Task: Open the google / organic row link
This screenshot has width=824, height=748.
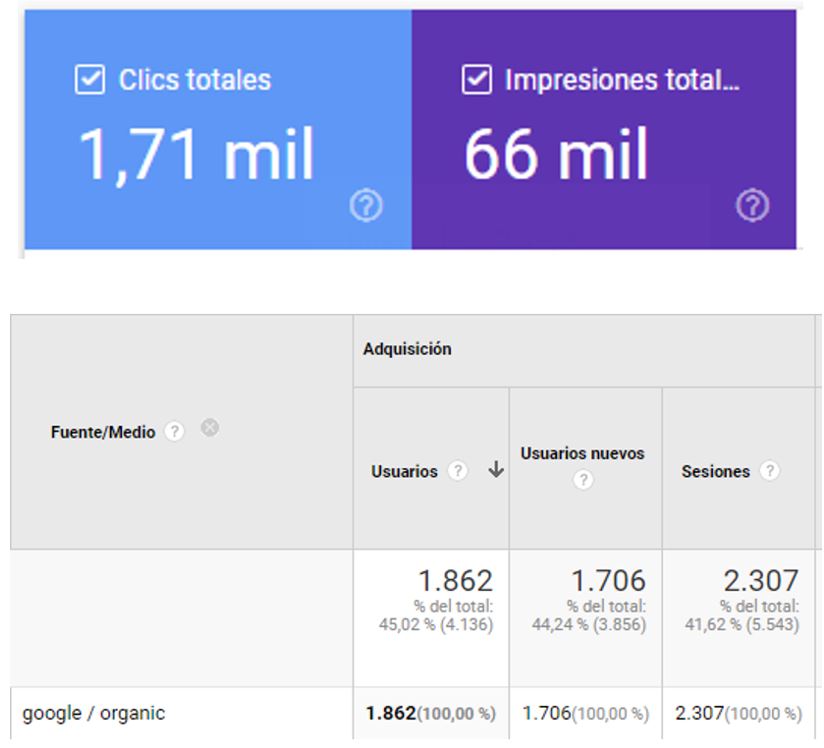Action: pyautogui.click(x=93, y=714)
